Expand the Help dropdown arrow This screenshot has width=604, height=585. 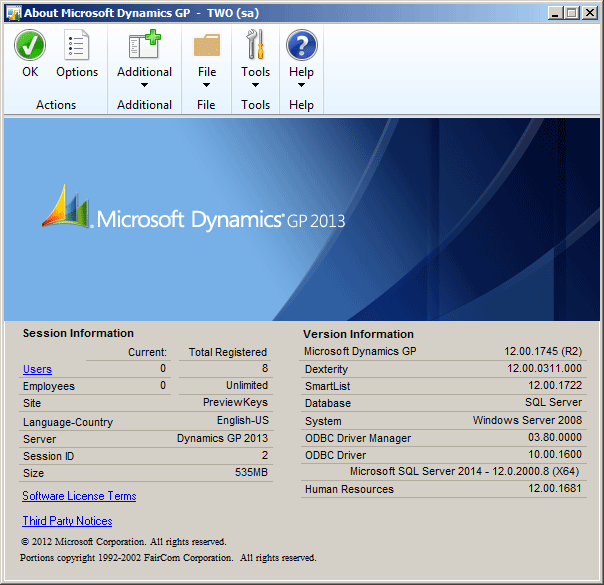[301, 85]
